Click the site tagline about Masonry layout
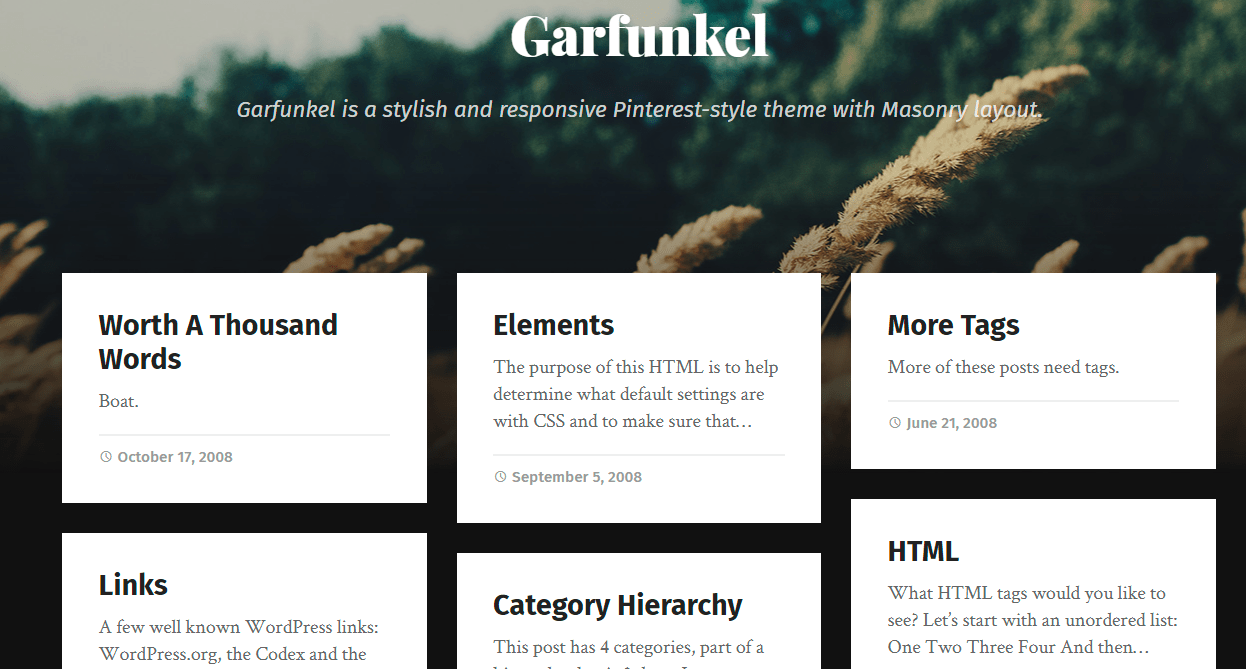This screenshot has height=669, width=1246. (x=639, y=109)
